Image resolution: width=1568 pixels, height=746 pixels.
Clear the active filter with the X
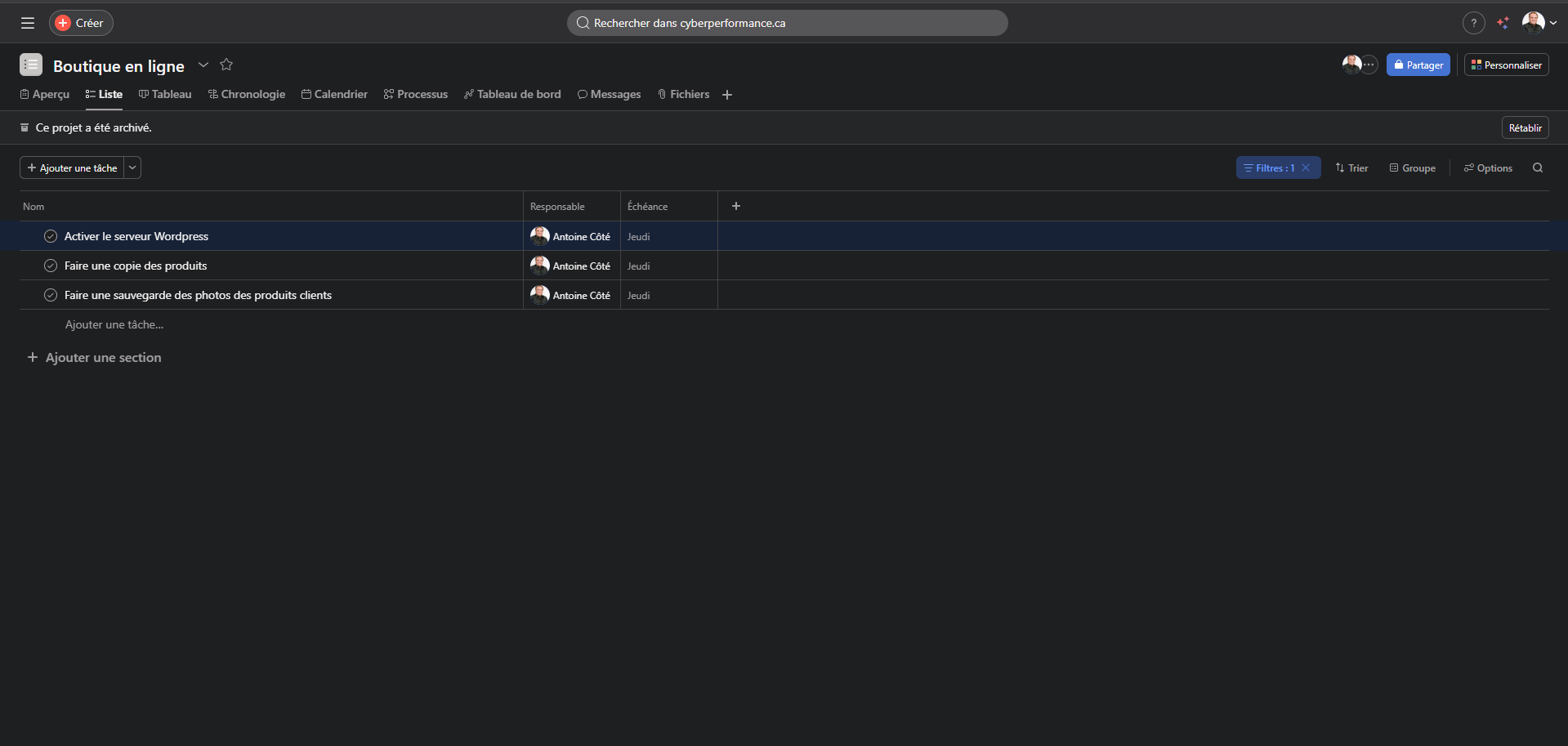[x=1306, y=168]
